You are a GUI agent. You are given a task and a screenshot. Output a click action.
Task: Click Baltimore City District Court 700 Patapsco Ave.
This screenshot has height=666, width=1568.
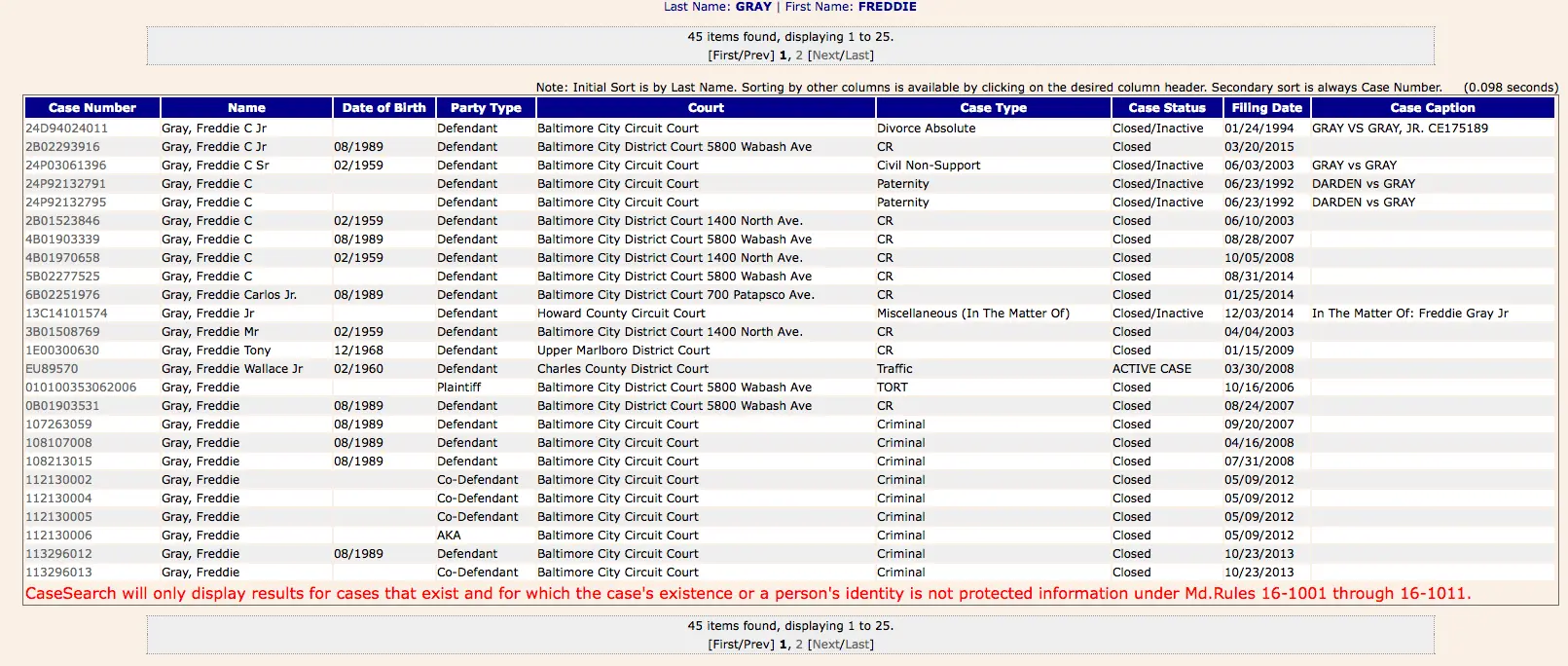coord(675,295)
